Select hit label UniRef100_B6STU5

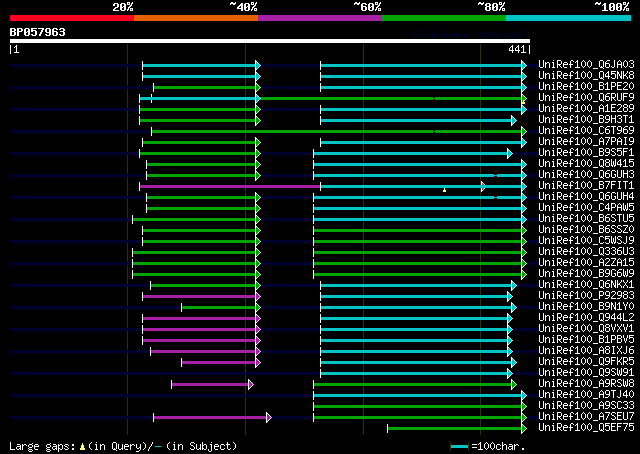pyautogui.click(x=586, y=218)
